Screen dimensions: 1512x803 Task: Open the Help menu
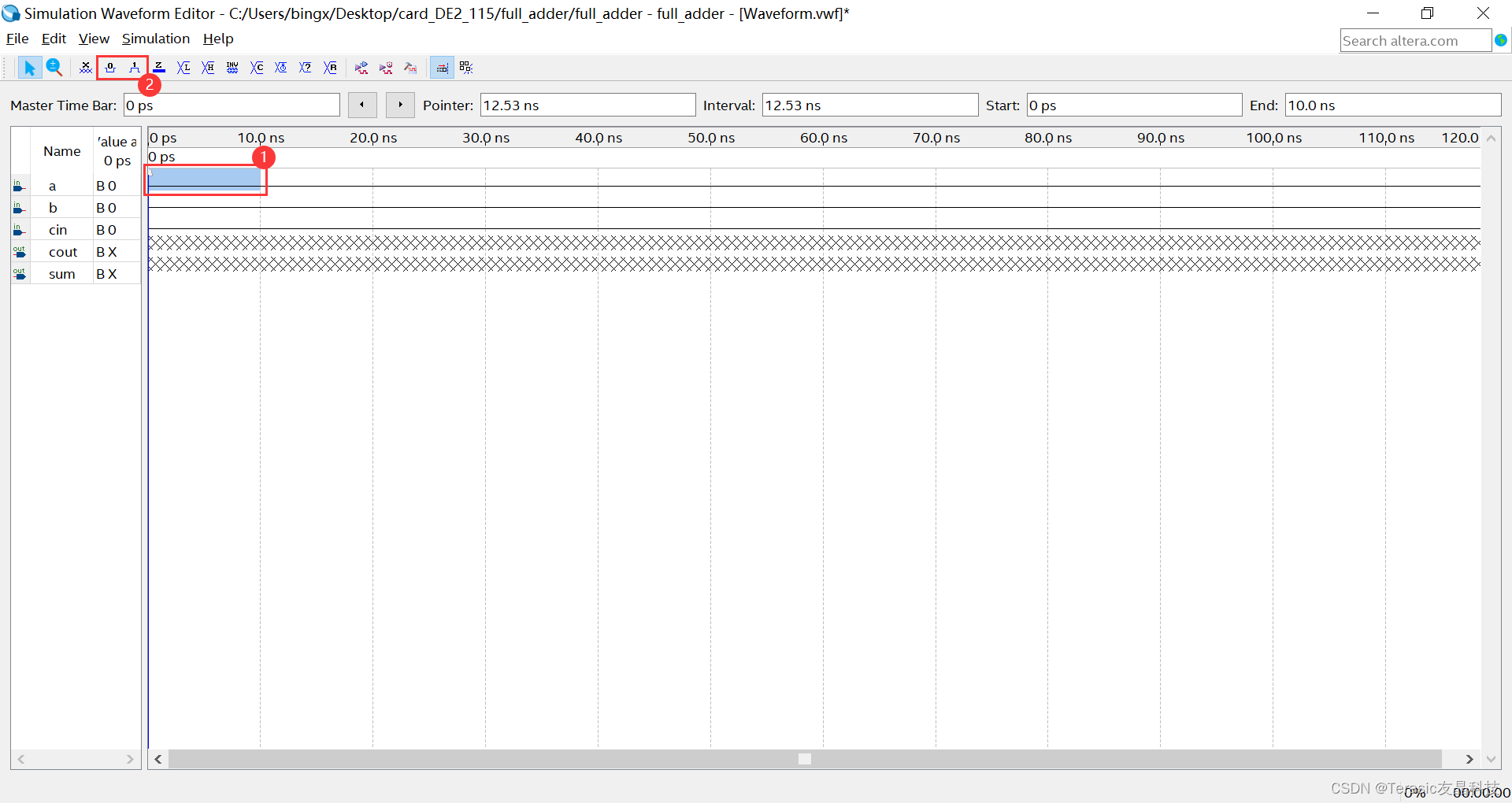click(x=218, y=39)
